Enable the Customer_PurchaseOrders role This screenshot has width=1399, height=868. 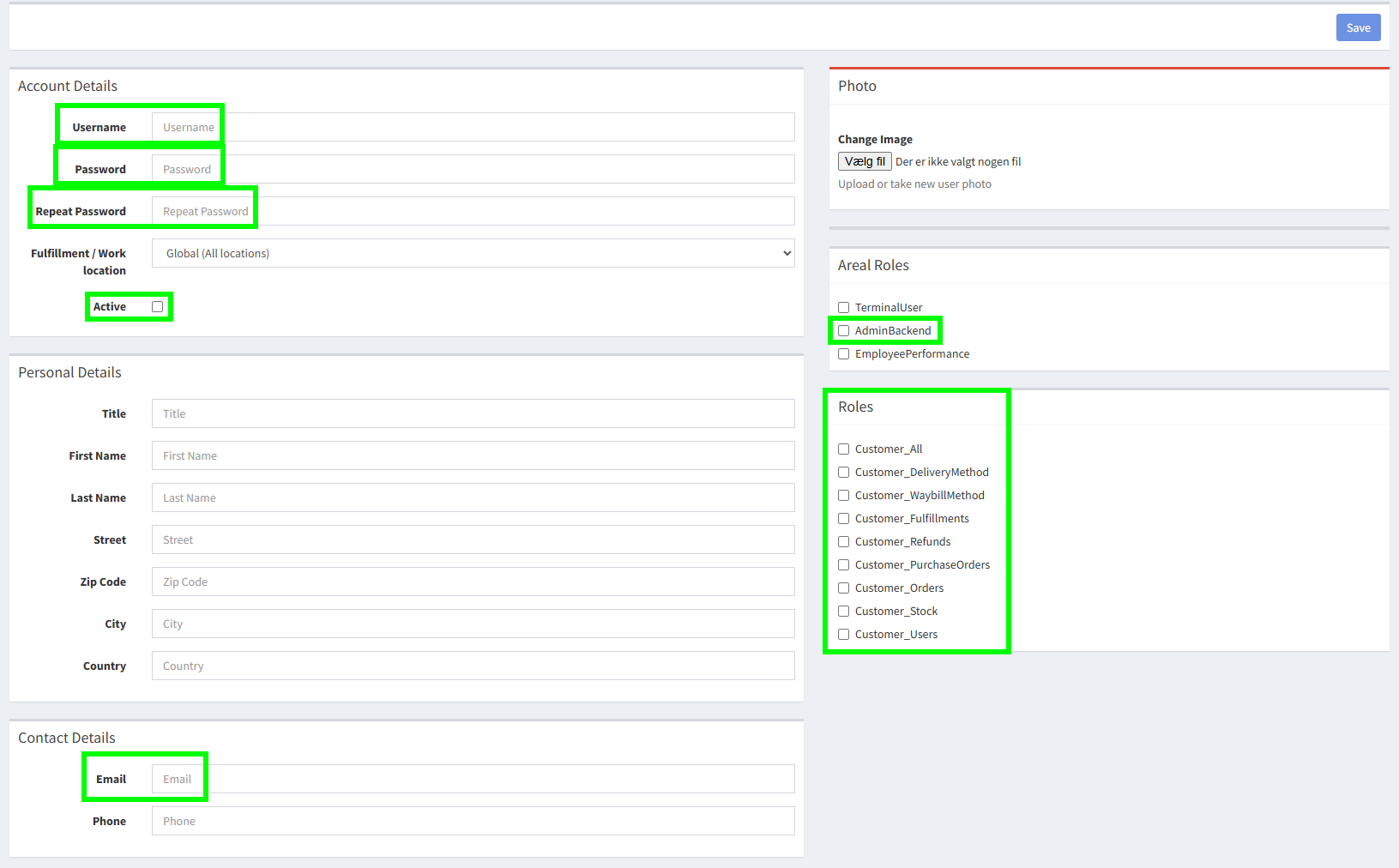point(844,565)
